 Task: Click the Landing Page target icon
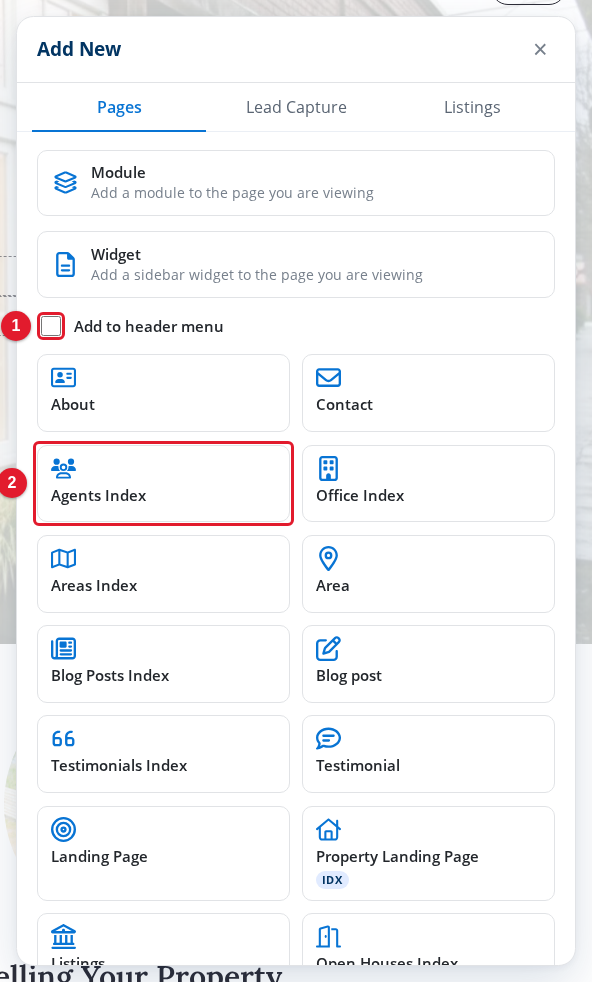63,829
